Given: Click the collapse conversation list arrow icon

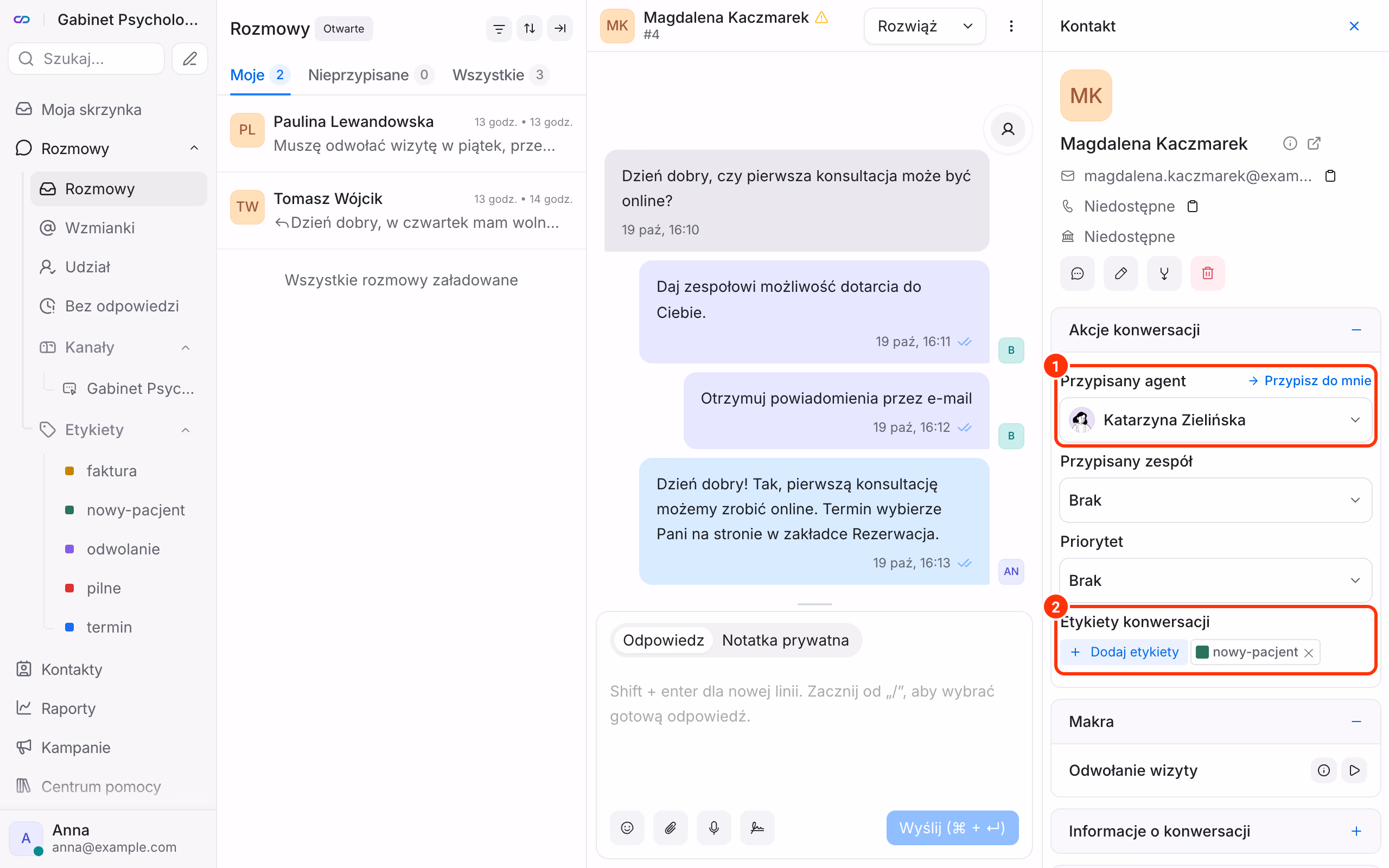Looking at the screenshot, I should pyautogui.click(x=559, y=28).
